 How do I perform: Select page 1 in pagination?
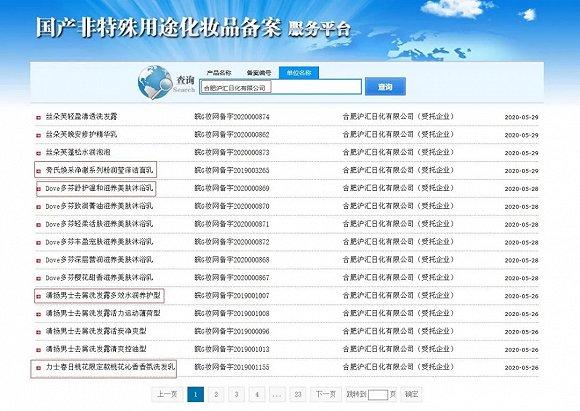pyautogui.click(x=196, y=394)
